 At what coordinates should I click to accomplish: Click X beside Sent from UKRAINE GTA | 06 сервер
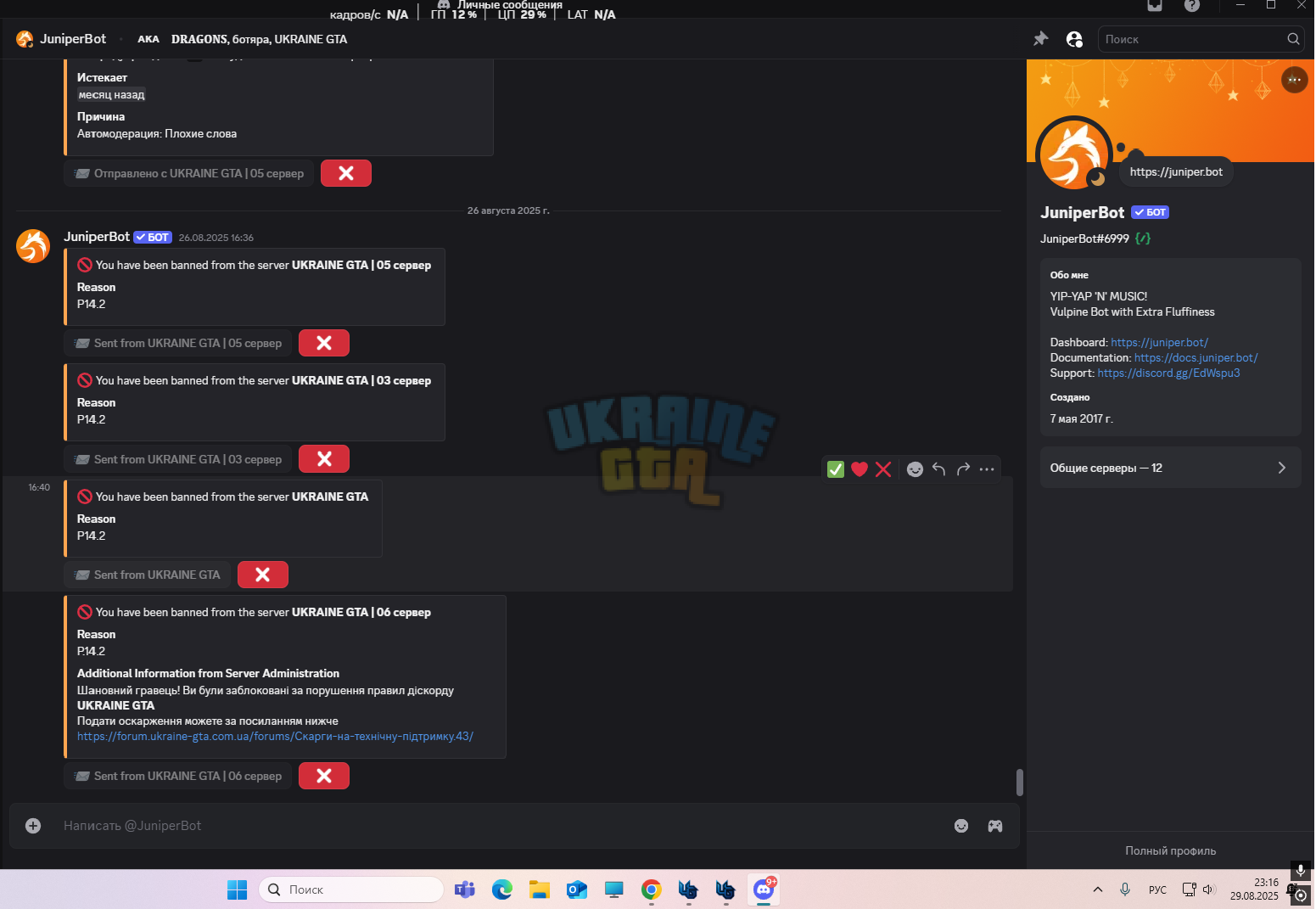tap(324, 776)
